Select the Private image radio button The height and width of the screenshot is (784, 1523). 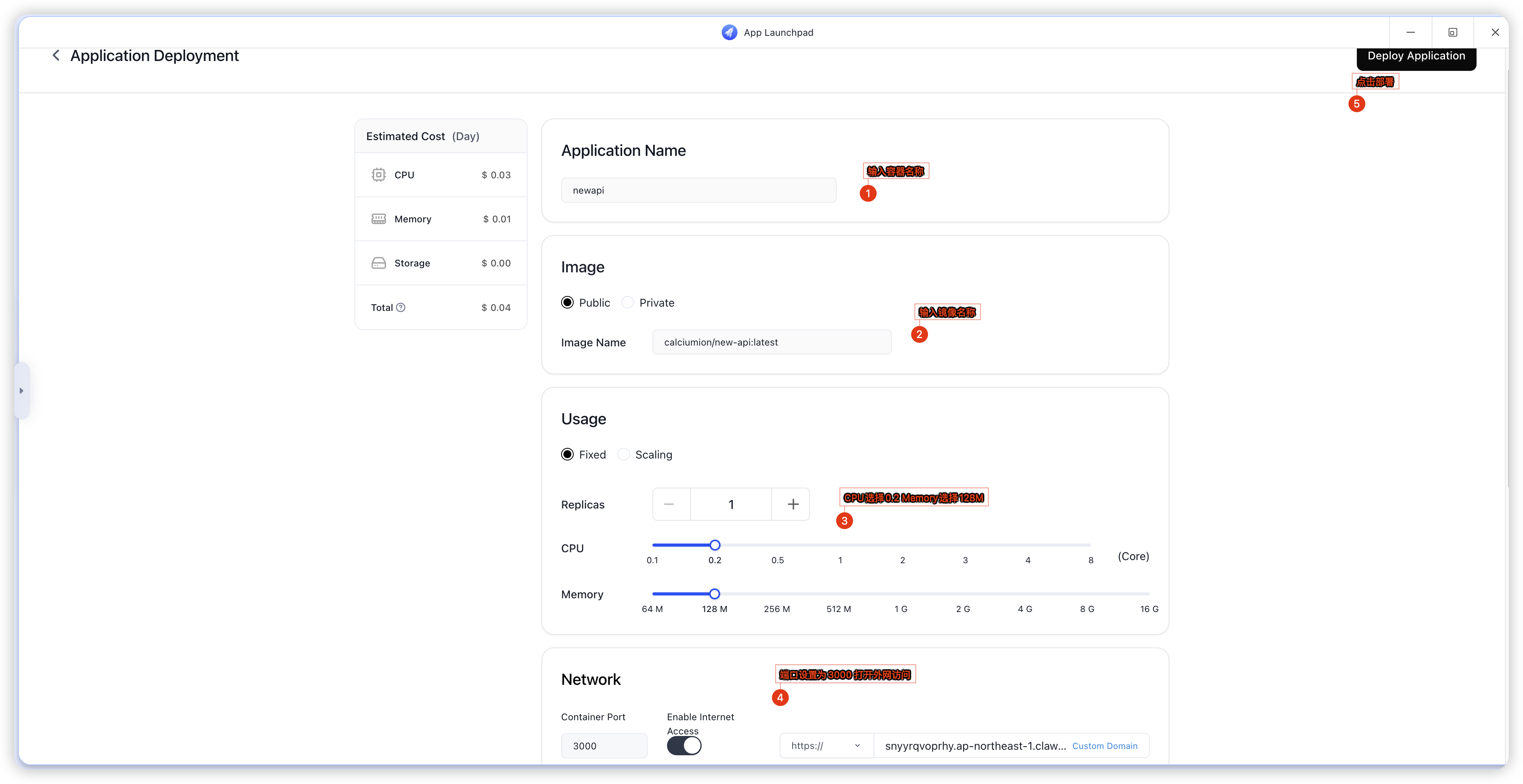coord(628,303)
